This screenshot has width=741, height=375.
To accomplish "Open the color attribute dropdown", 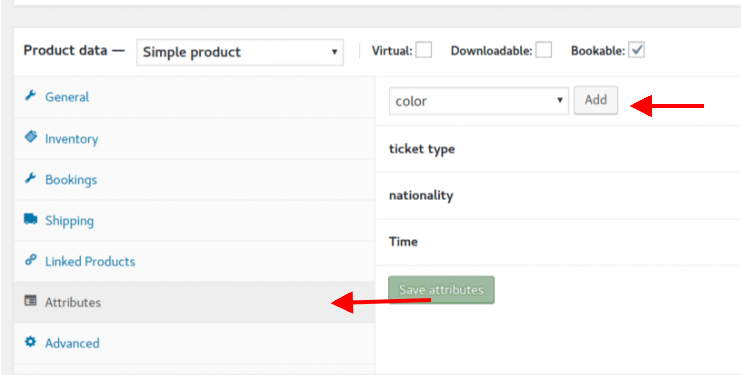I will tap(479, 101).
